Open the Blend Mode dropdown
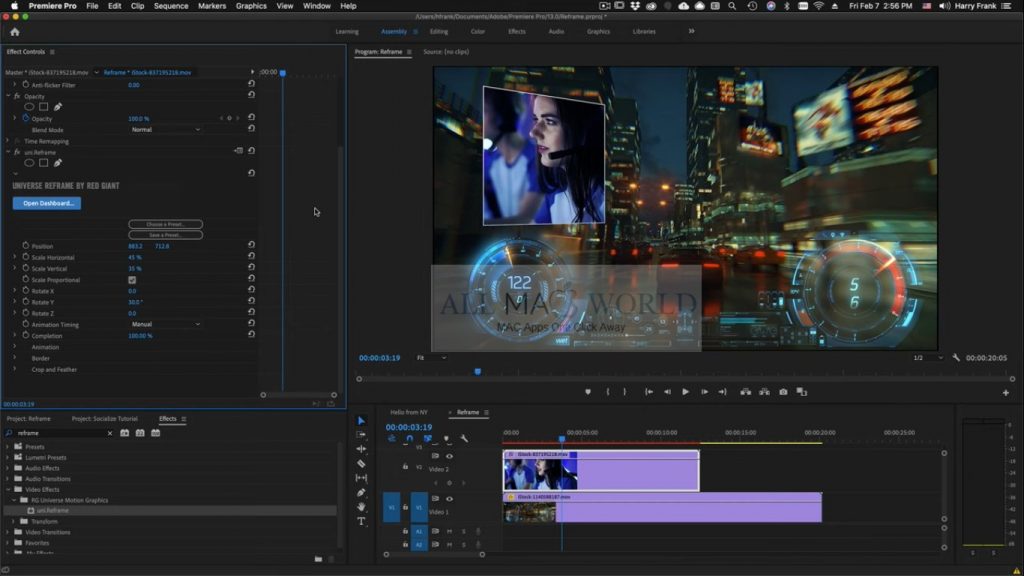 pos(165,129)
